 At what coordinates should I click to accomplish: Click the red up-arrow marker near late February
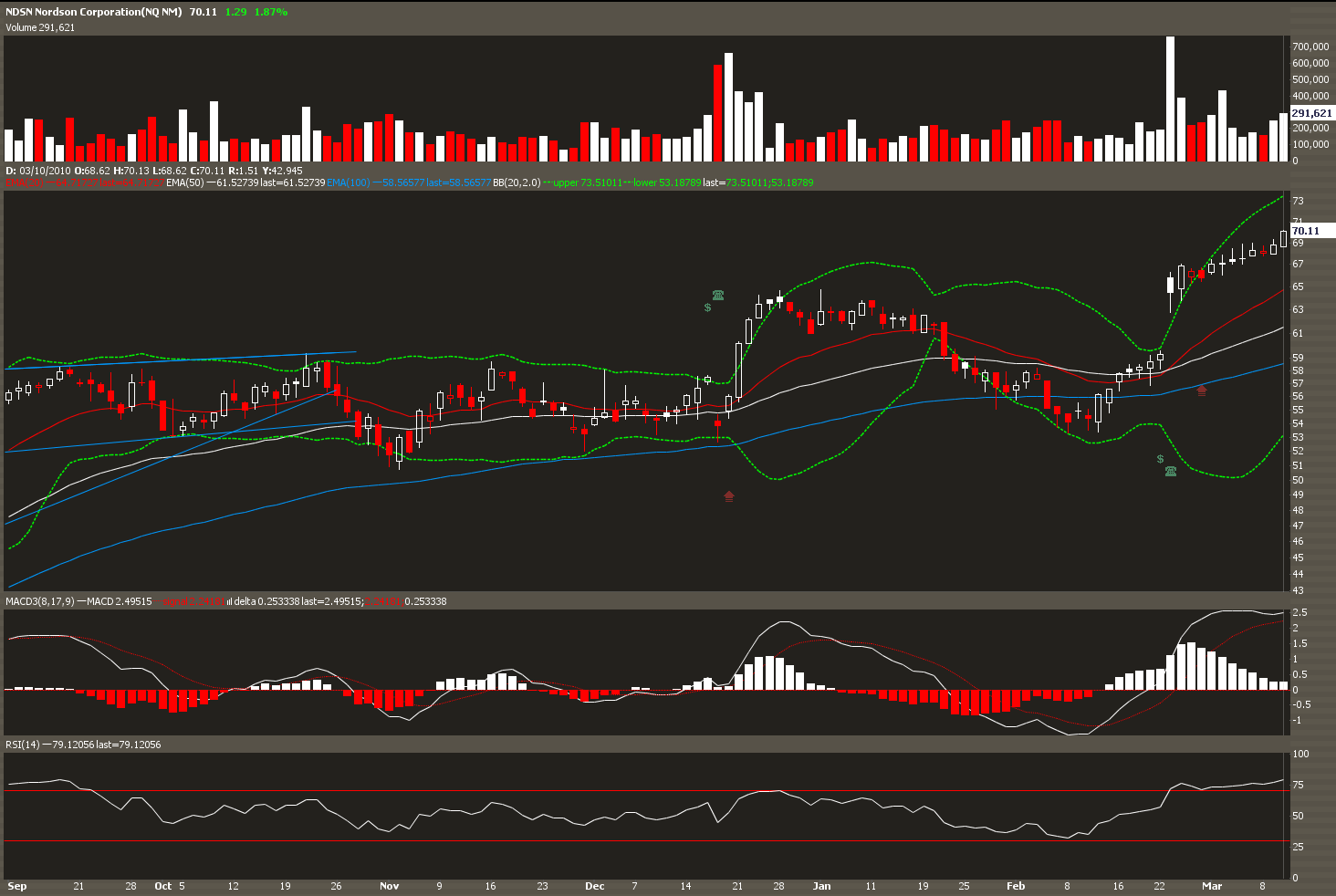click(x=1202, y=390)
